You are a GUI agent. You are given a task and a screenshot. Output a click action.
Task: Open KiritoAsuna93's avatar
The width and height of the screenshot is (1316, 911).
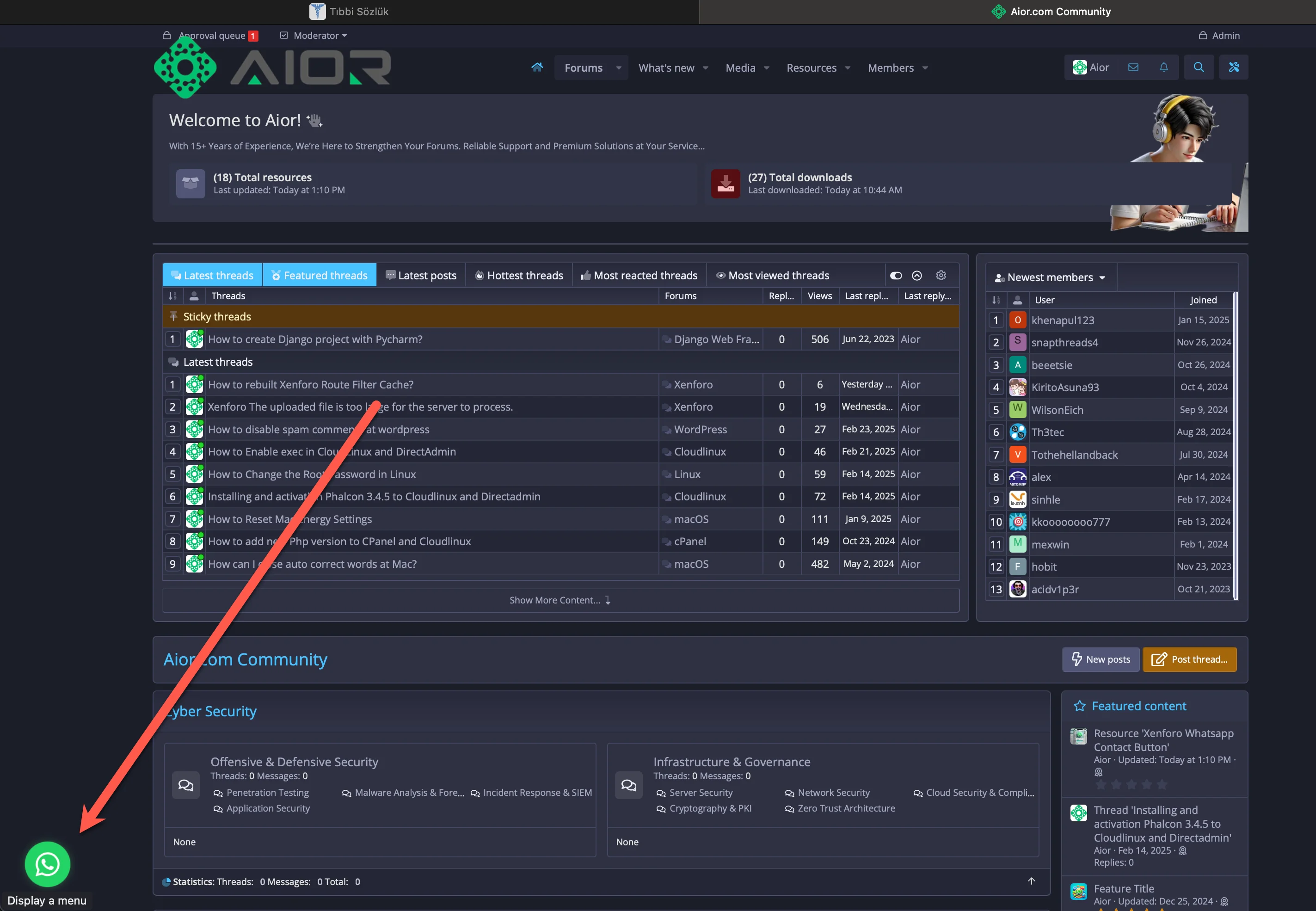pos(1018,387)
